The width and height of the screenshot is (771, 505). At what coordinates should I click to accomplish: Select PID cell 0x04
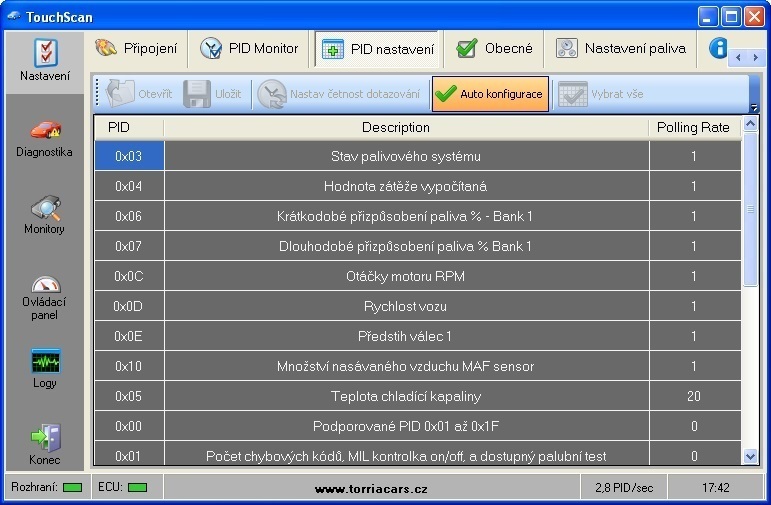[x=129, y=186]
